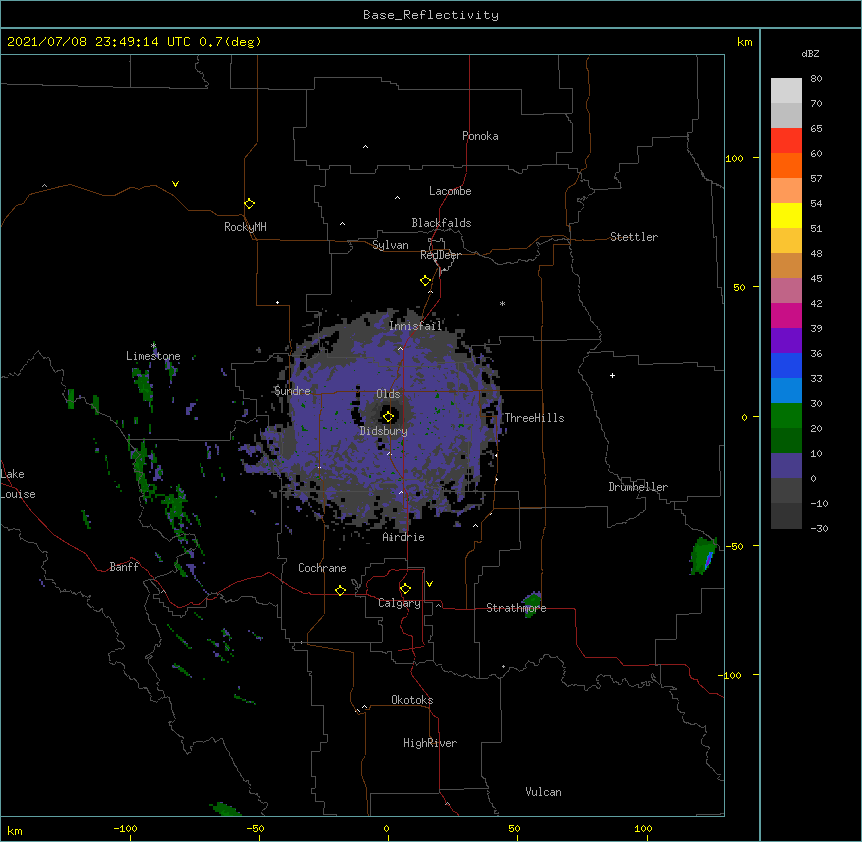Click the 80 dBZ legend value

point(816,79)
